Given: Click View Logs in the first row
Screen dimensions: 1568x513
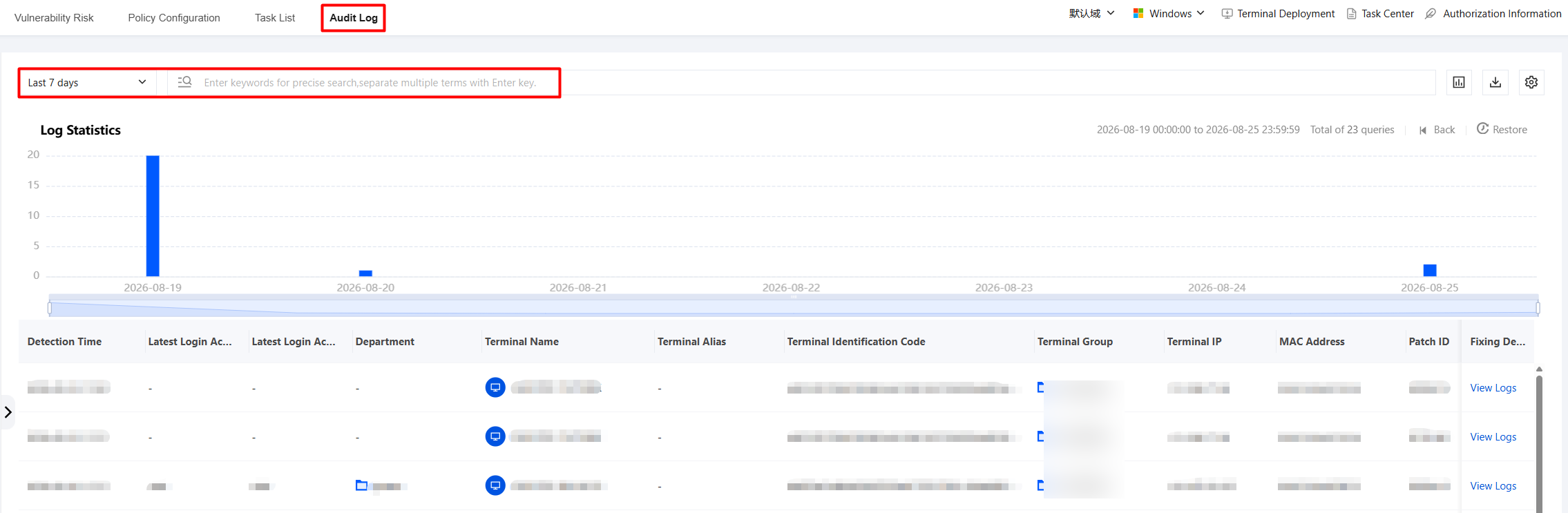Looking at the screenshot, I should (x=1493, y=388).
